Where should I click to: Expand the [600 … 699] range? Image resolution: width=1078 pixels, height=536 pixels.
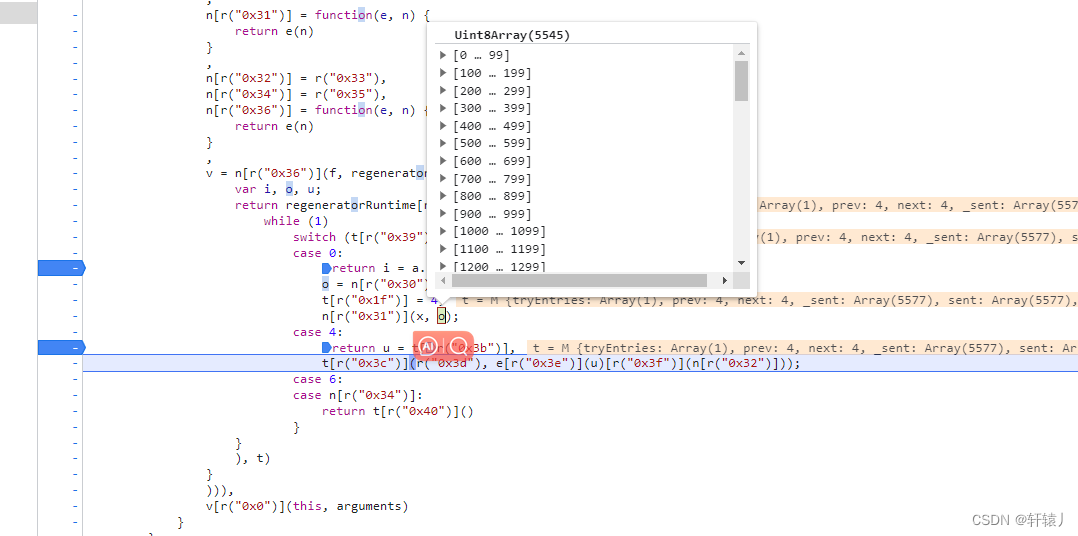pos(443,161)
